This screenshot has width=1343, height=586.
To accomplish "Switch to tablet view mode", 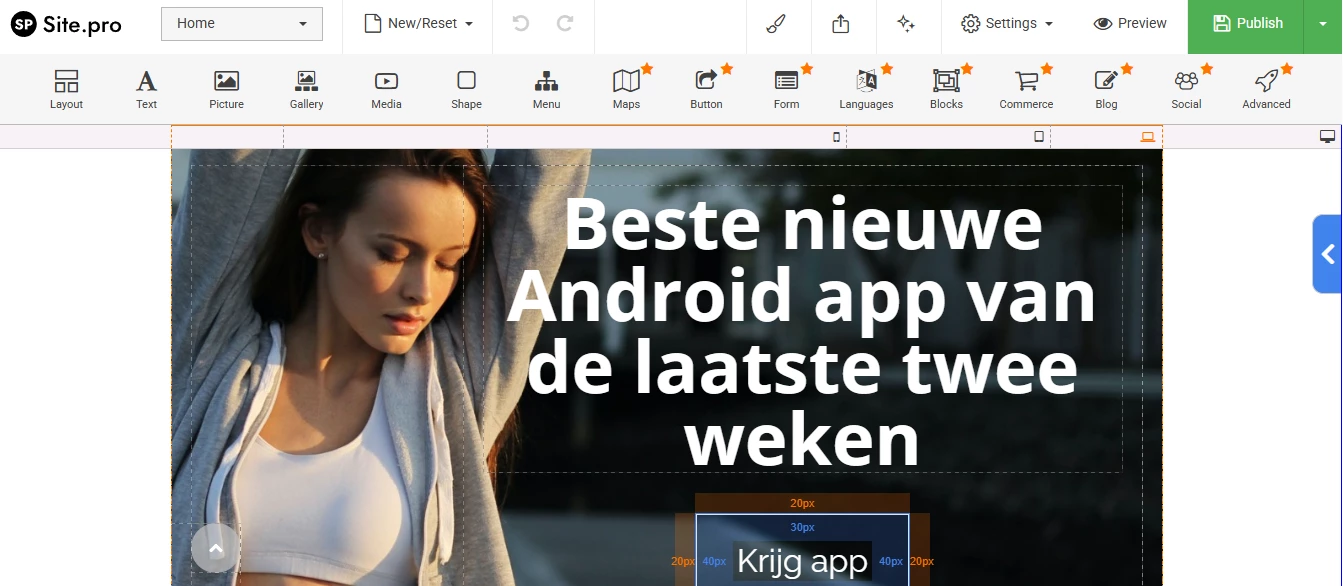I will (x=1041, y=136).
